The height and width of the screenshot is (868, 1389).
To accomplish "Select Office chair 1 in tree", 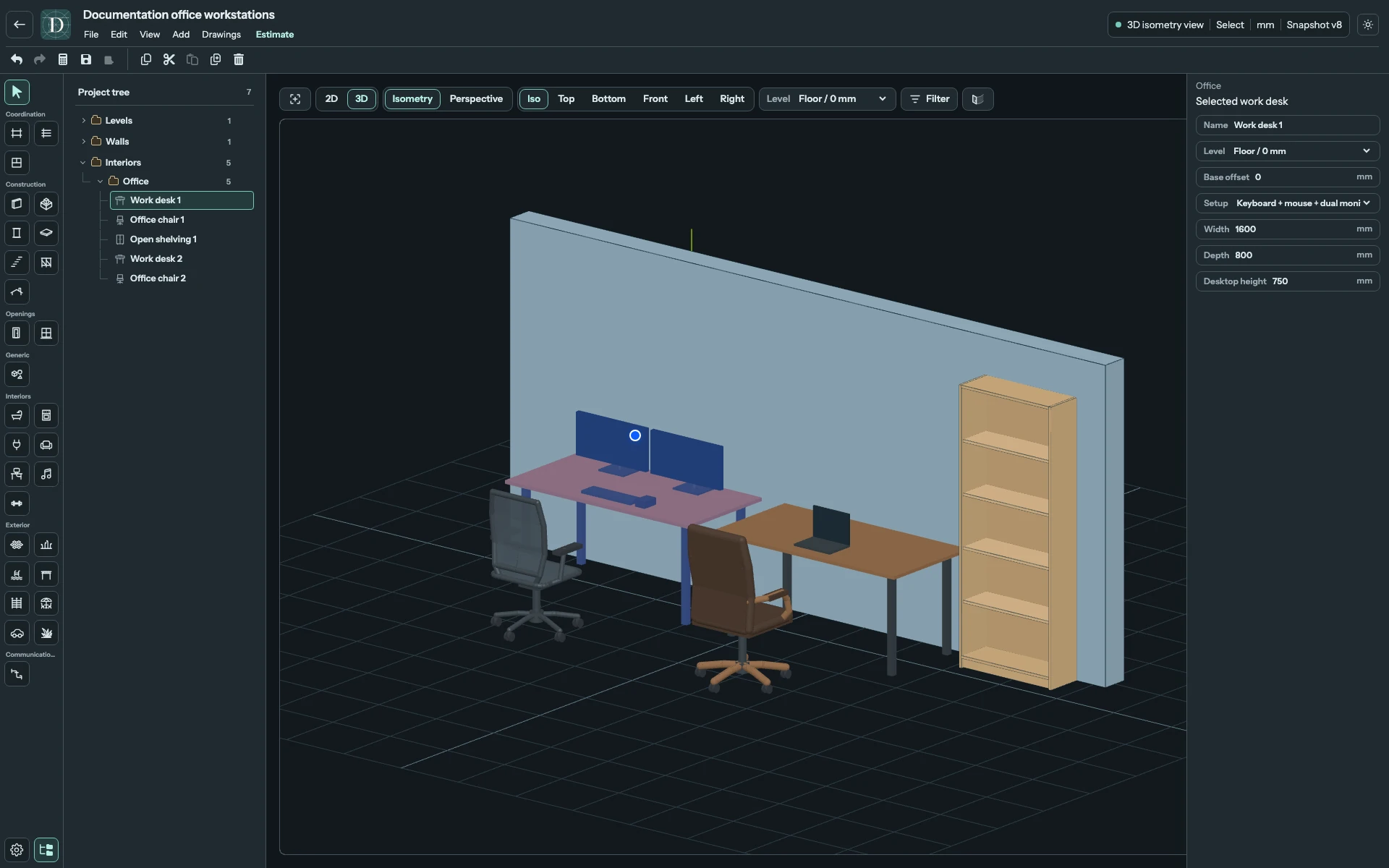I will click(182, 220).
